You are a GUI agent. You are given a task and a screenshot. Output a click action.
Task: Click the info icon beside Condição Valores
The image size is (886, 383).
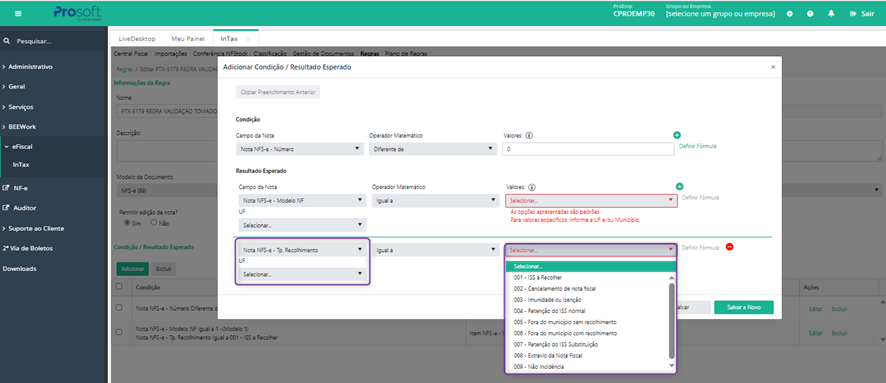coord(530,136)
